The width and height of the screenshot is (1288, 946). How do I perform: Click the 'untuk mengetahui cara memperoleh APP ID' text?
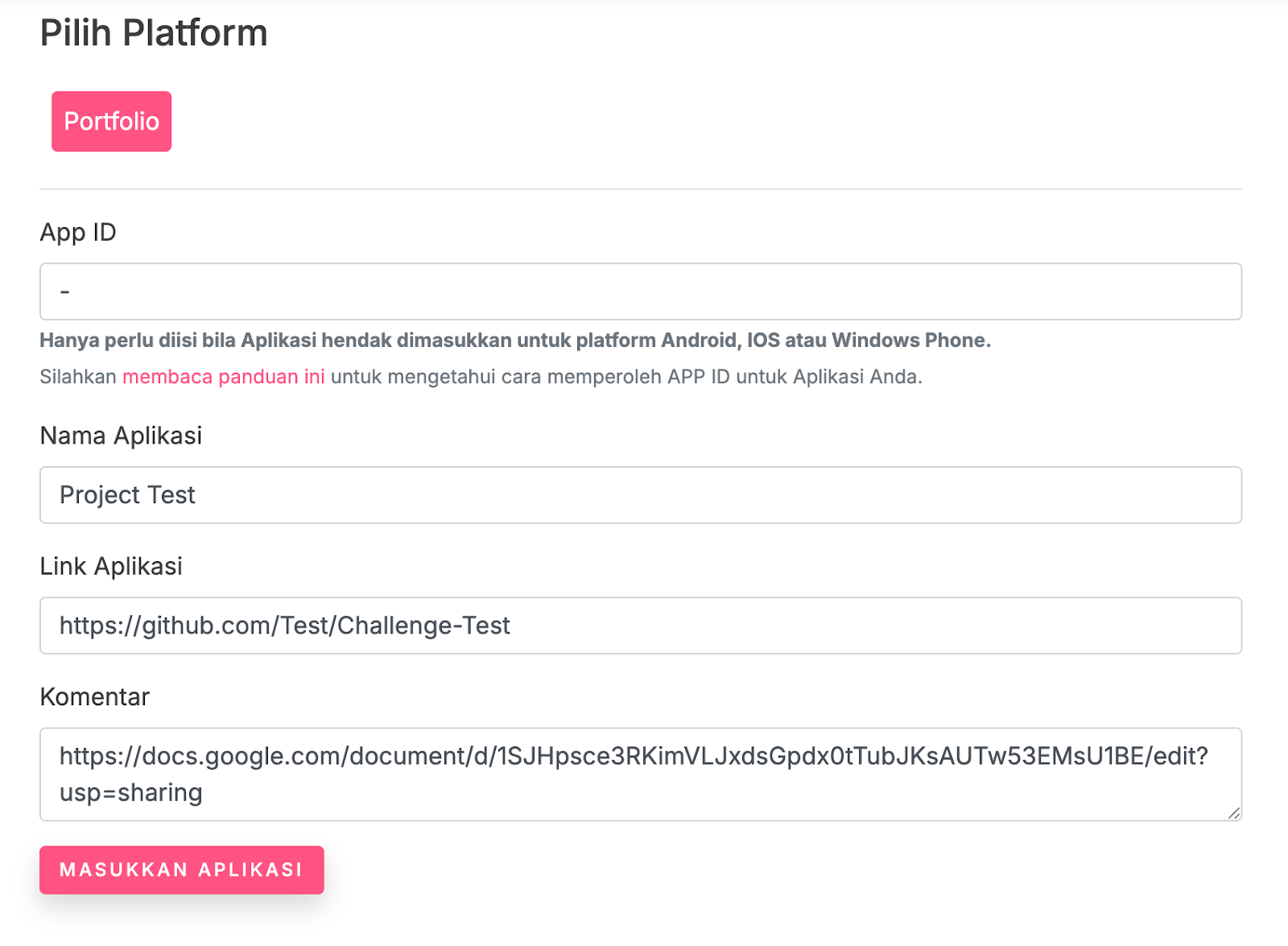(x=531, y=377)
